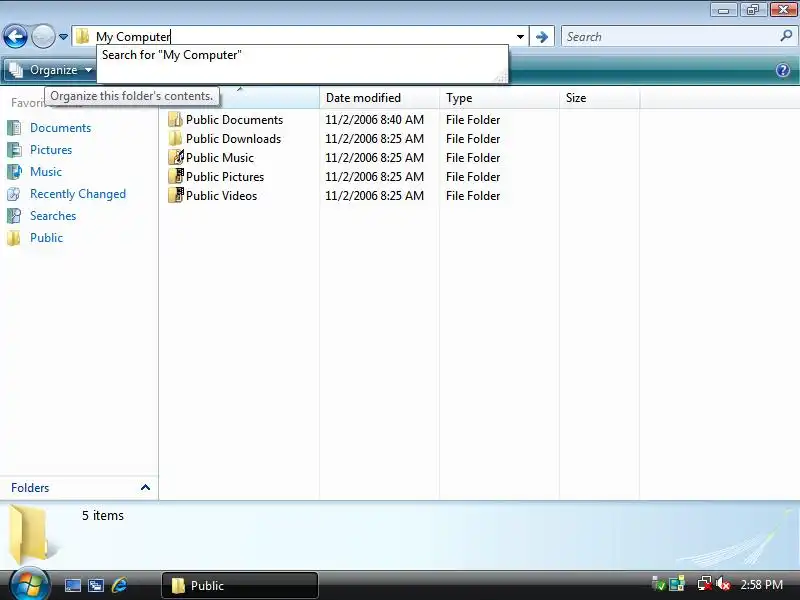Click the Public Videos folder icon
Image resolution: width=800 pixels, height=600 pixels.
click(x=176, y=195)
